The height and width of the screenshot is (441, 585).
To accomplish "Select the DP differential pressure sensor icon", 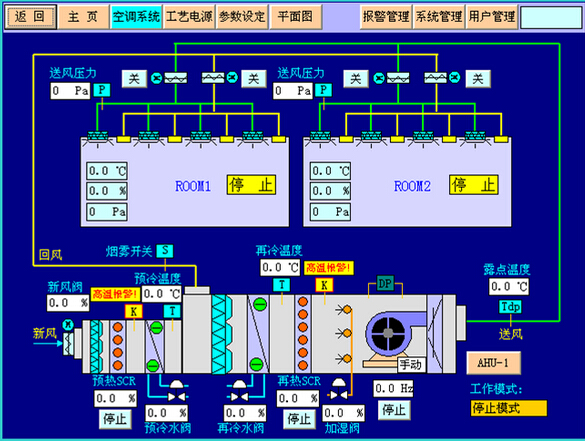I will pyautogui.click(x=385, y=284).
